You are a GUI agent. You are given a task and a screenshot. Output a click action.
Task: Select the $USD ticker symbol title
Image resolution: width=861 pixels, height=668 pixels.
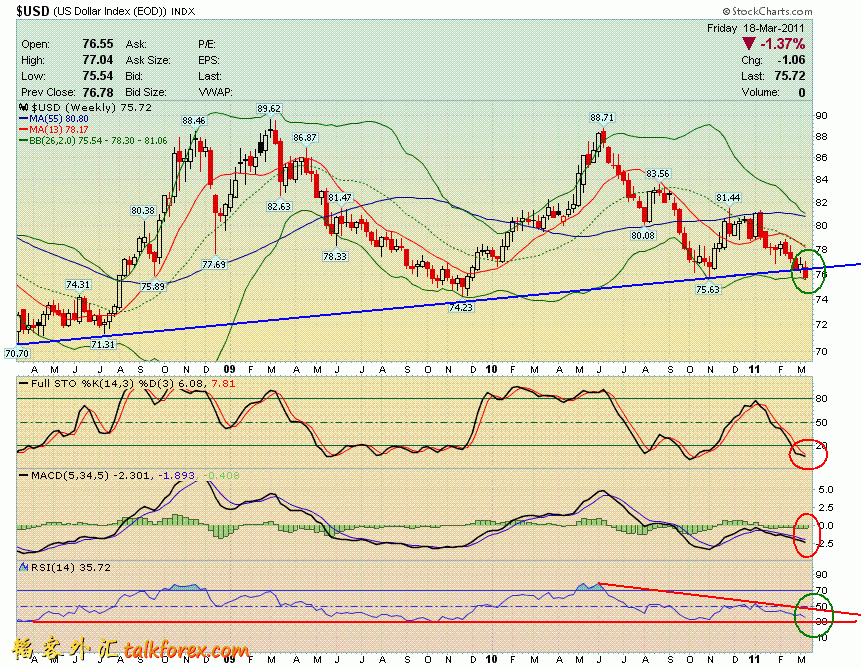33,11
